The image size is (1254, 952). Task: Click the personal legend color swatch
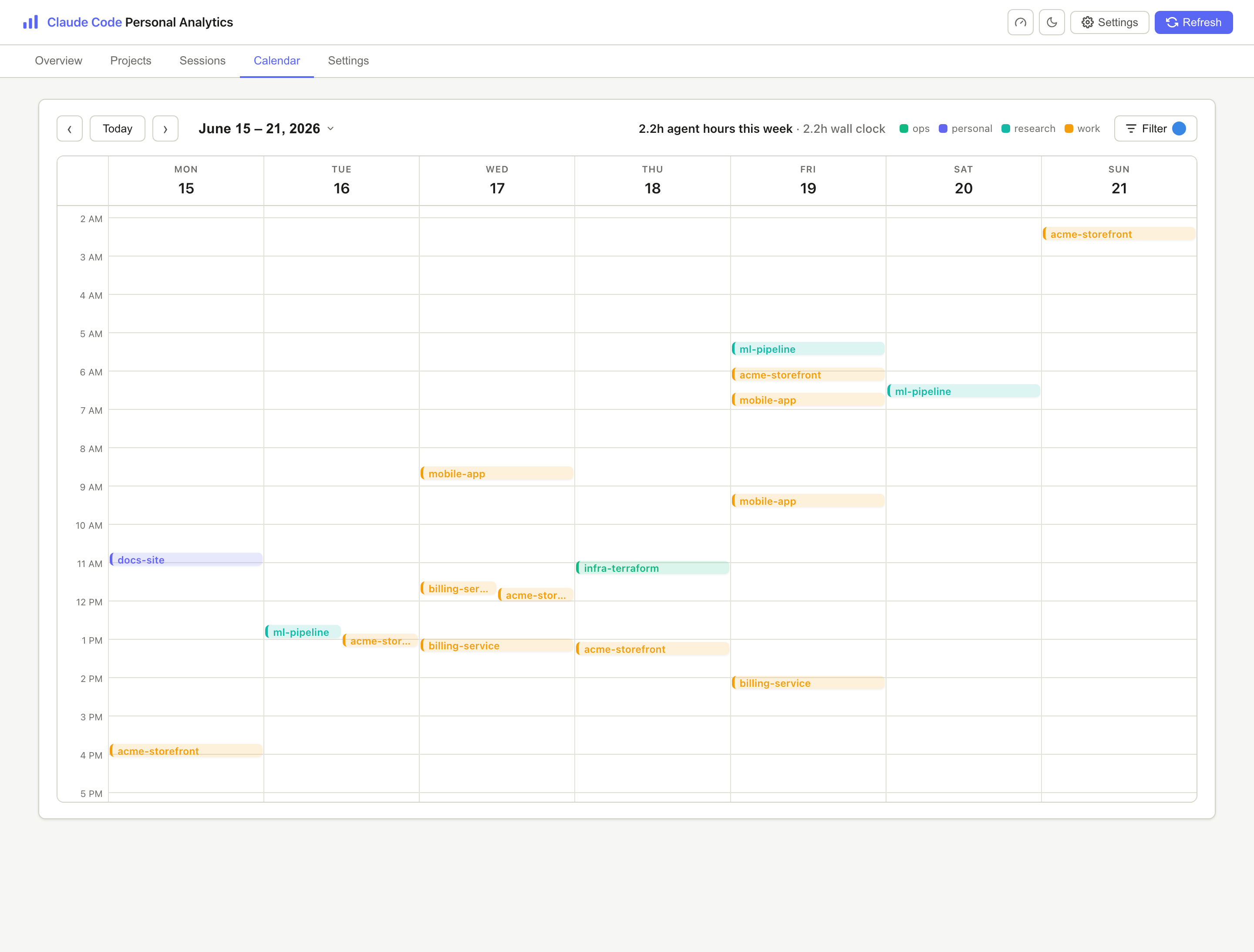(943, 129)
